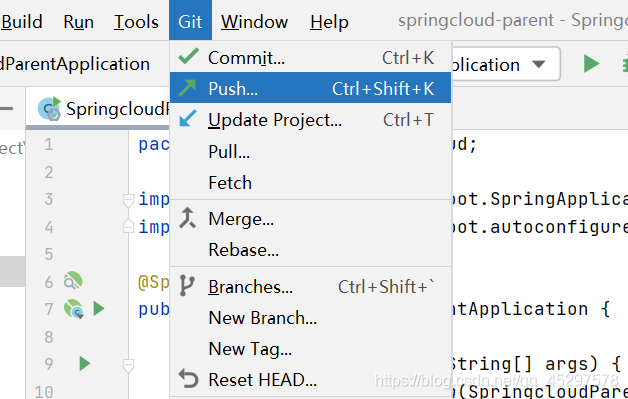Collapse the imports fold marker on line 3
Viewport: 628px width, 399px height.
(128, 200)
